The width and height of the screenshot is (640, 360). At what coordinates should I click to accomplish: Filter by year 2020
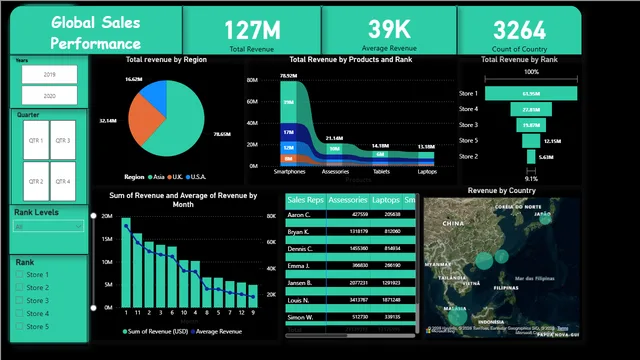49,96
